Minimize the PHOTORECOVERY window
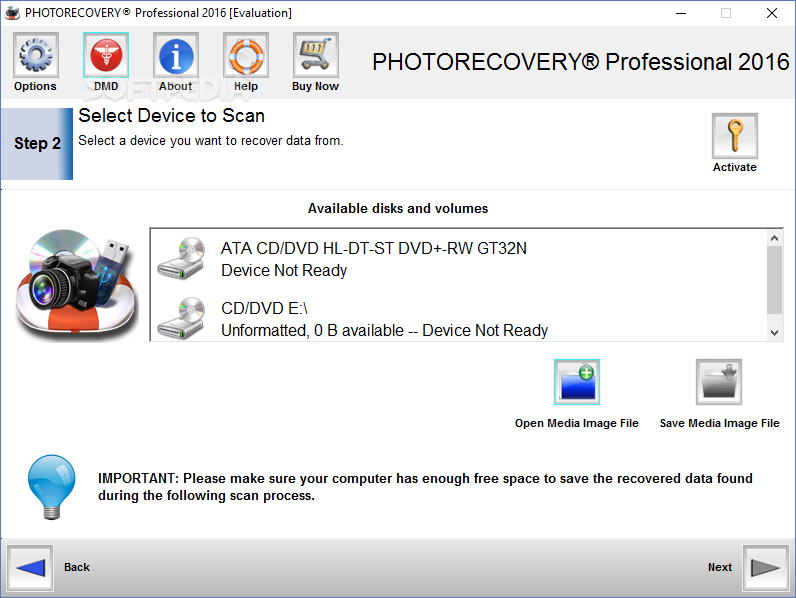 [x=681, y=13]
